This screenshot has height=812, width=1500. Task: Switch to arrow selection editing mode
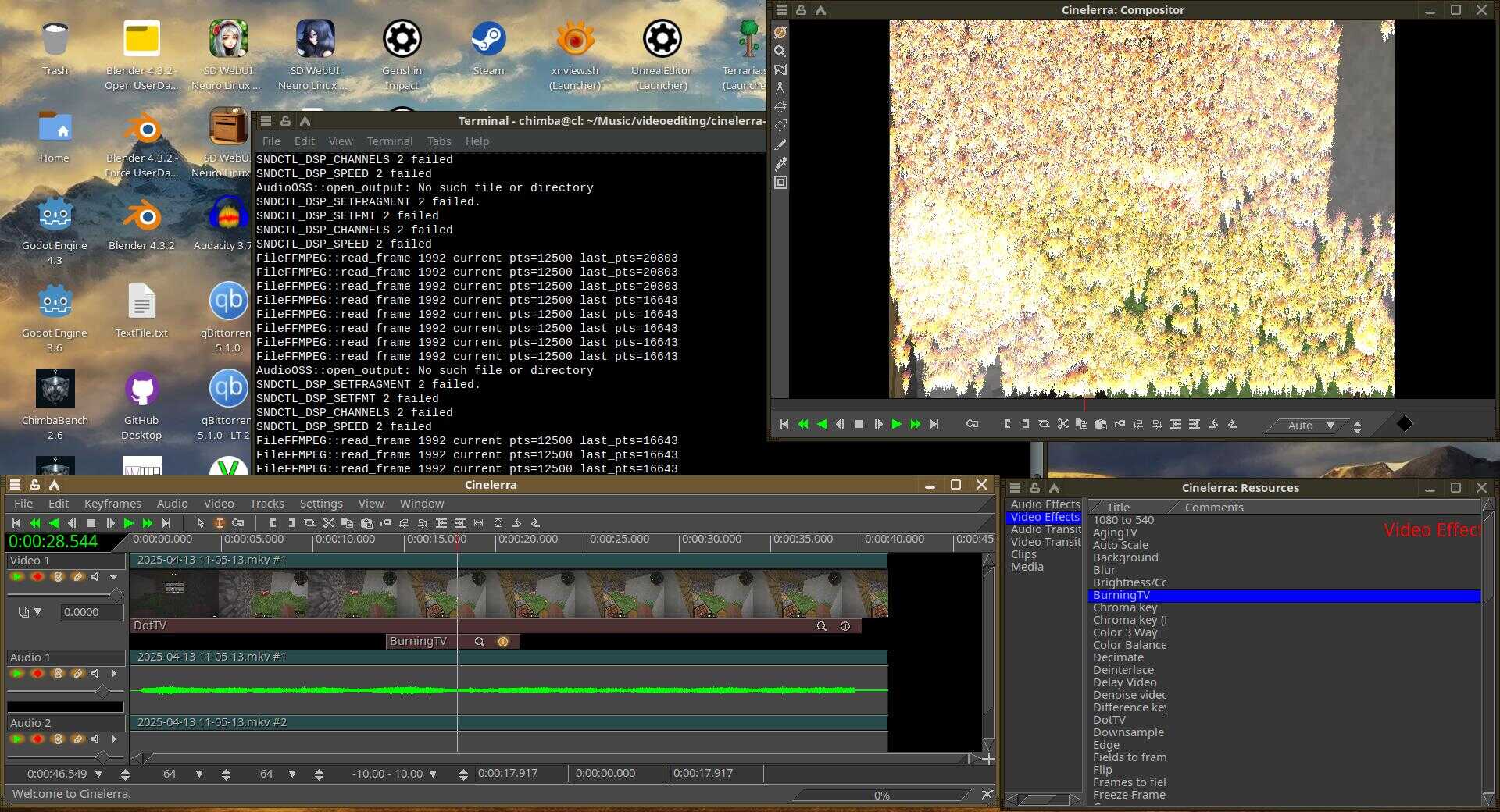pos(200,523)
